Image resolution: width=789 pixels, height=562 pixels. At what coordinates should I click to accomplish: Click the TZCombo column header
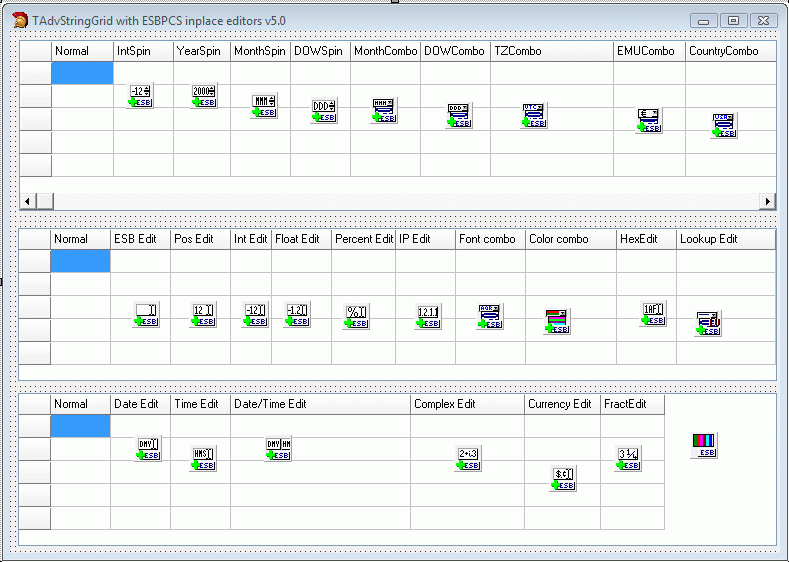tap(551, 51)
